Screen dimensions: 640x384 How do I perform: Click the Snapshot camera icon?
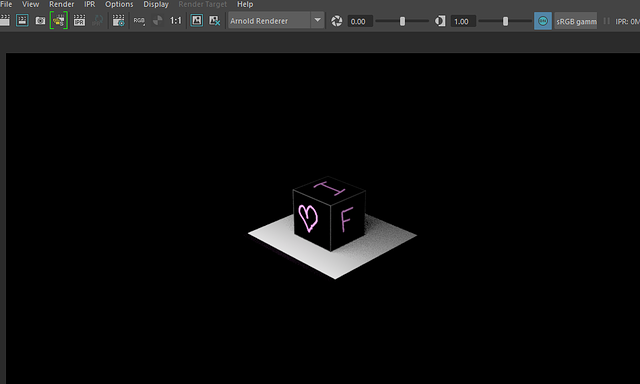[x=40, y=20]
